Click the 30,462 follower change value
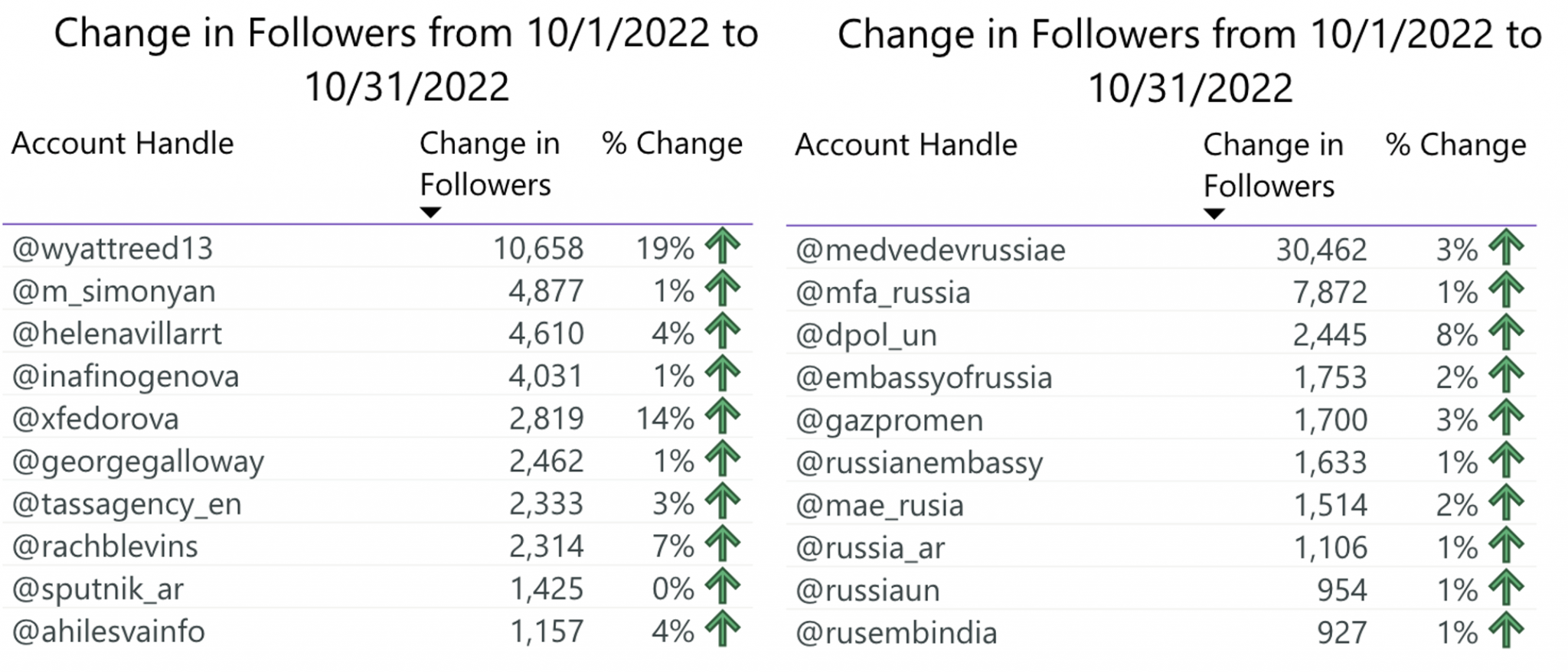The image size is (1568, 672). [1321, 250]
